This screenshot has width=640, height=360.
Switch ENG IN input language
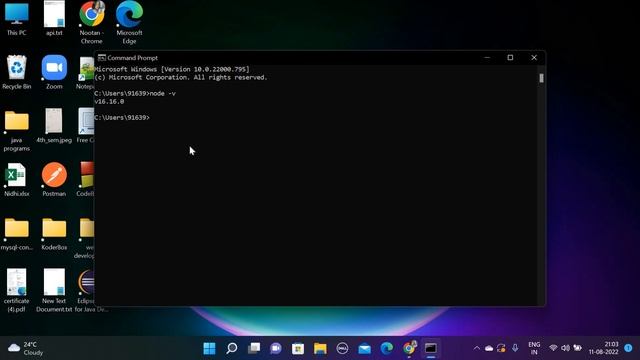point(534,348)
